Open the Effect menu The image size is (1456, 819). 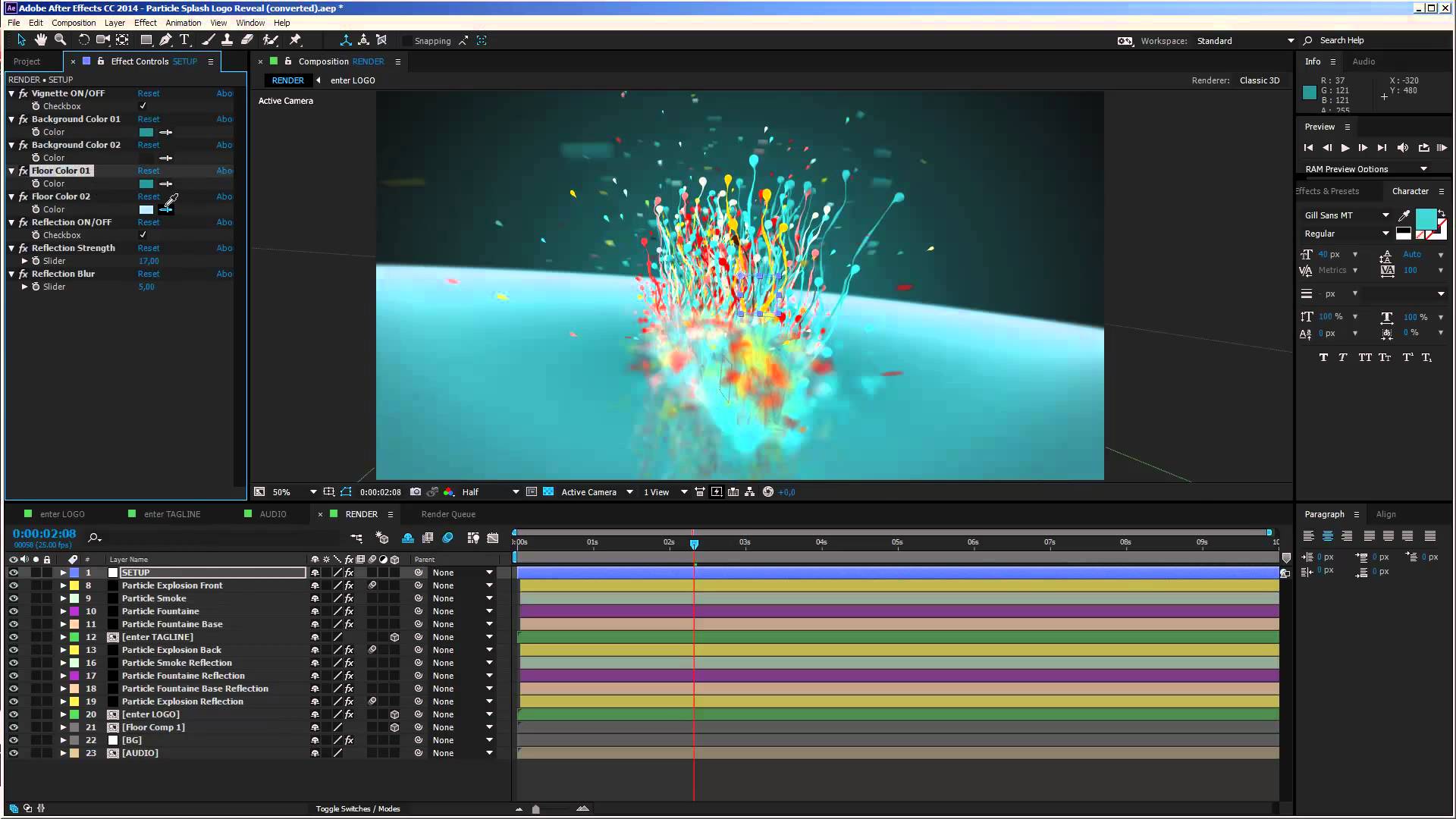point(145,23)
